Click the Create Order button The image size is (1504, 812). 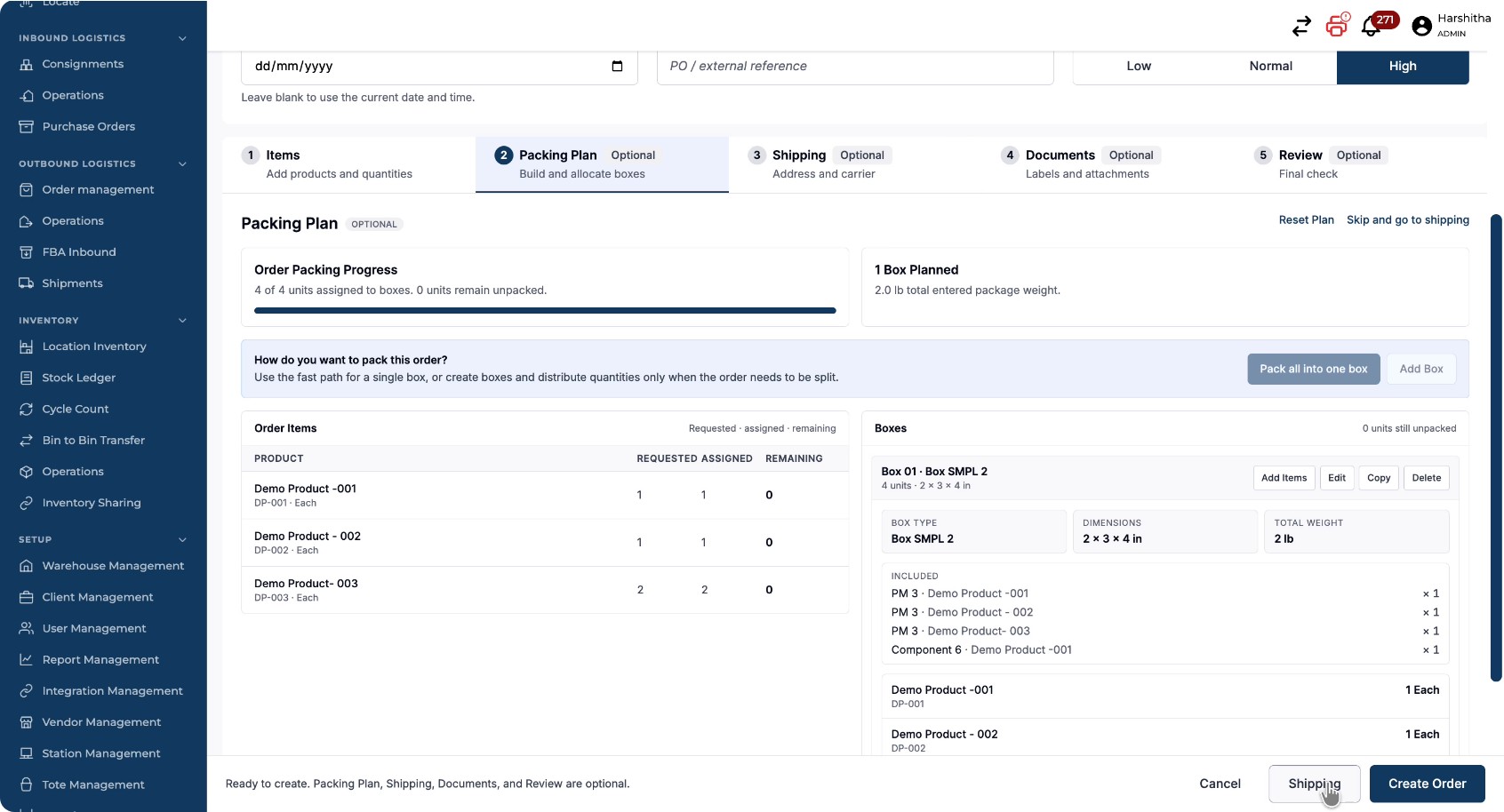point(1428,784)
